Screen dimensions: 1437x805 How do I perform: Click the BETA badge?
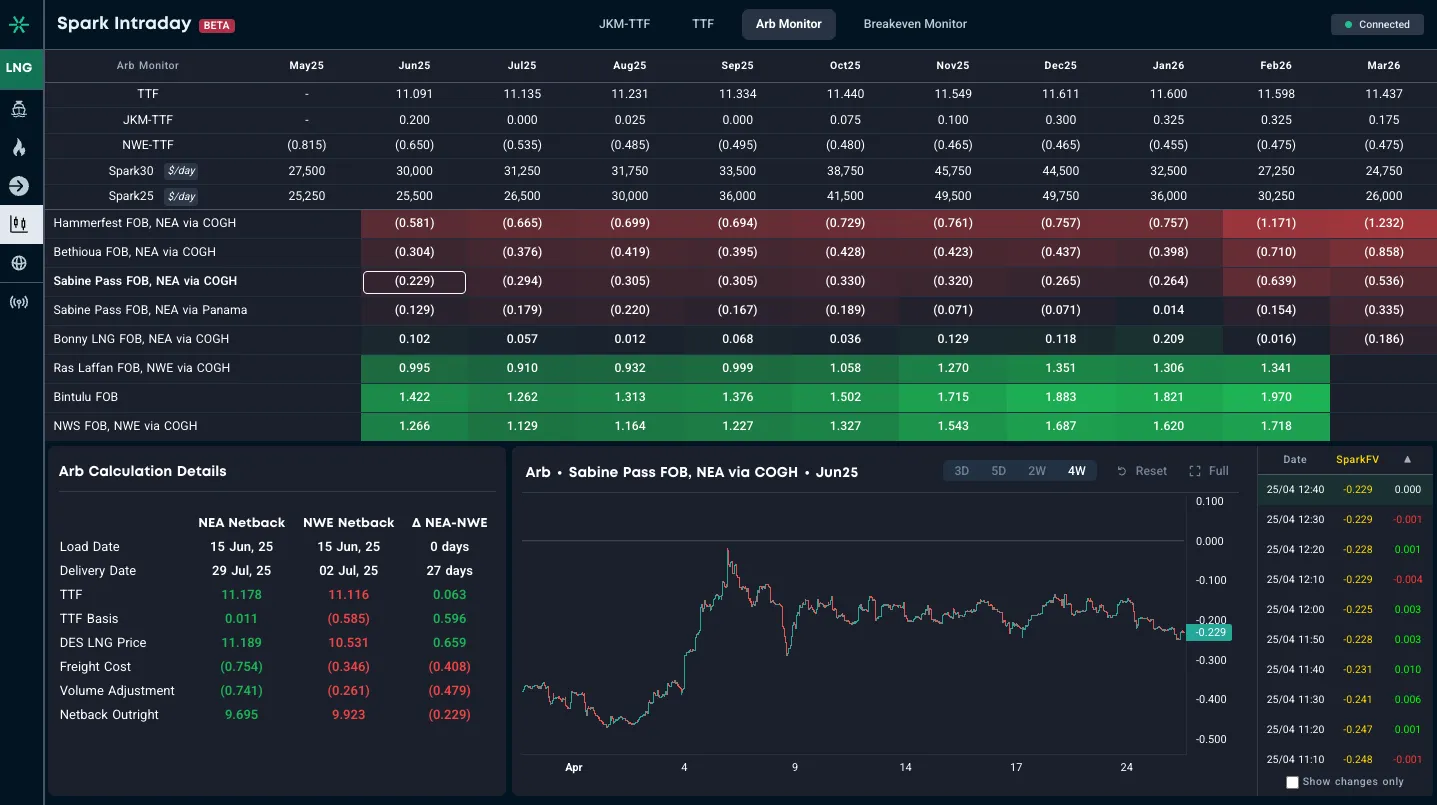click(x=217, y=26)
